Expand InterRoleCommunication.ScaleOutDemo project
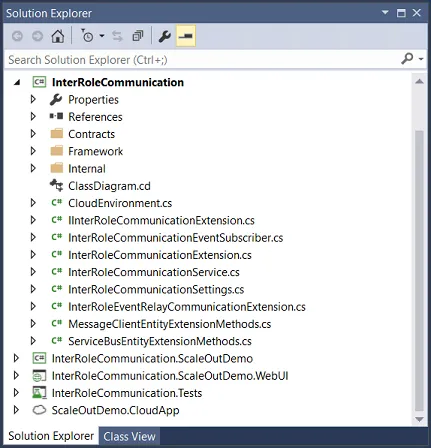The width and height of the screenshot is (431, 448). pyautogui.click(x=16, y=358)
